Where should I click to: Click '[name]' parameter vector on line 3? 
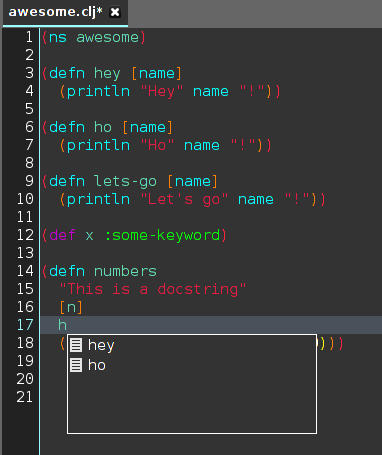click(157, 74)
